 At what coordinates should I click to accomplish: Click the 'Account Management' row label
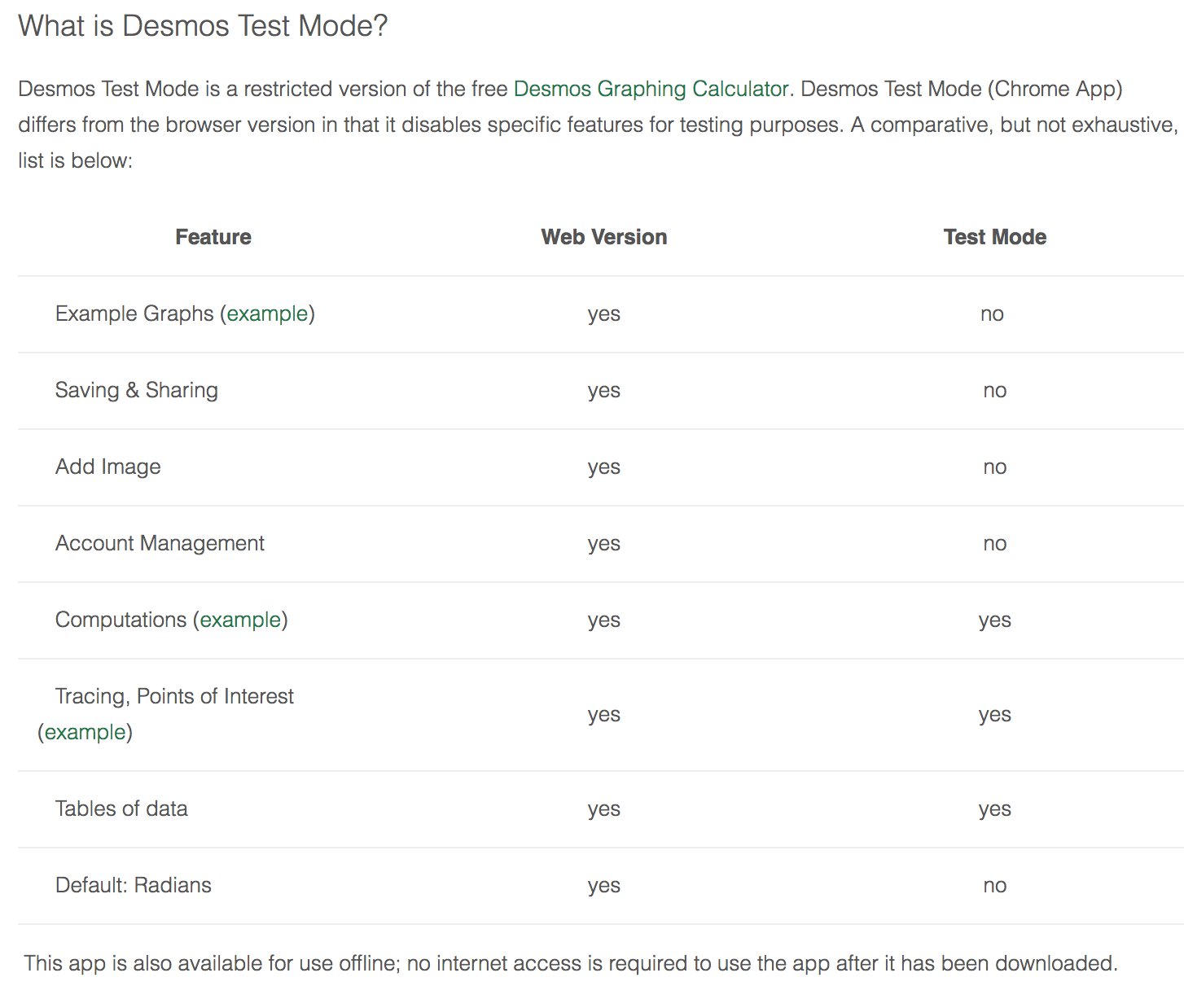pos(160,543)
